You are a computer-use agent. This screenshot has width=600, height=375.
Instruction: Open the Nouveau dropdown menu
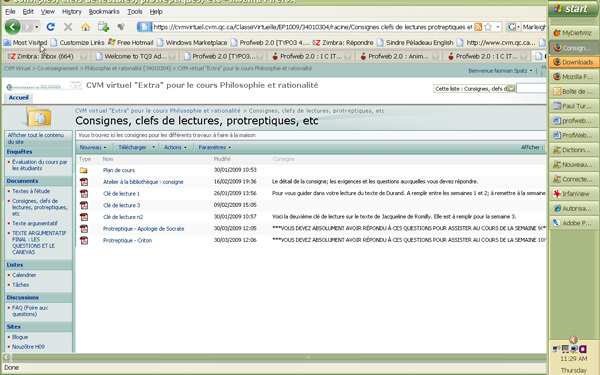coord(93,147)
